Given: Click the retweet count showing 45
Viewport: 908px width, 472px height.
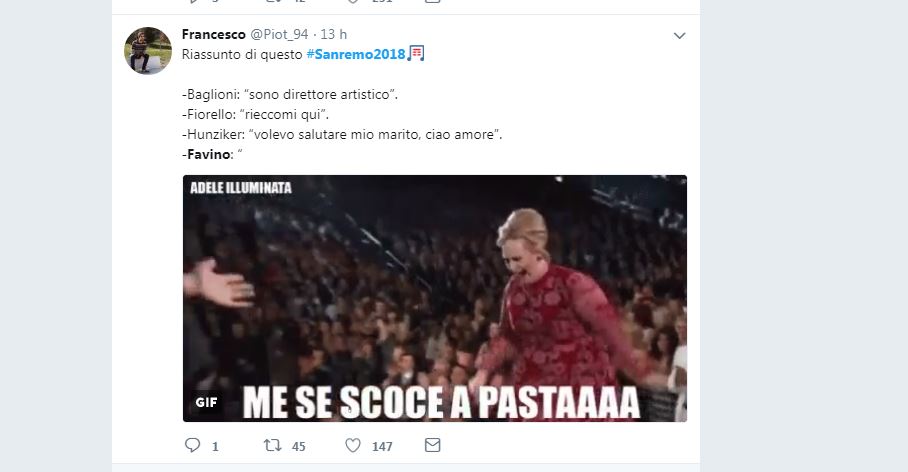Looking at the screenshot, I should click(x=298, y=447).
